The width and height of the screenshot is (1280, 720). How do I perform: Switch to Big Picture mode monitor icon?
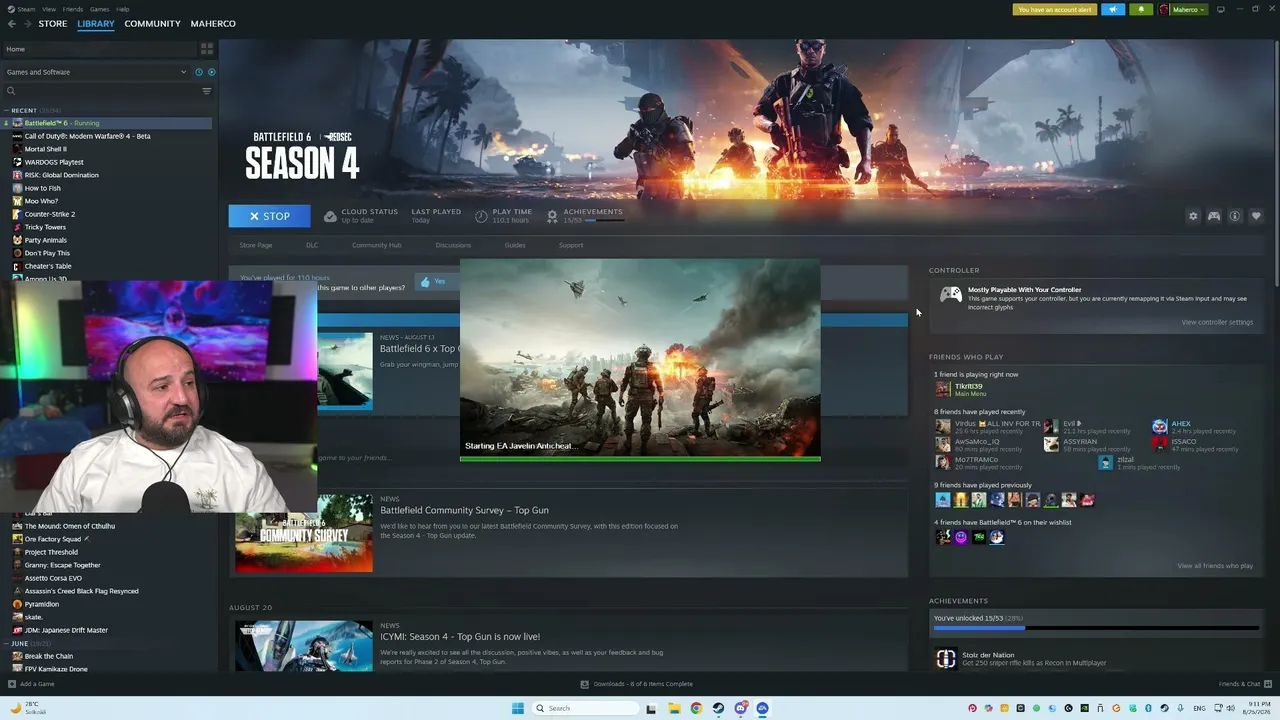(x=1220, y=9)
